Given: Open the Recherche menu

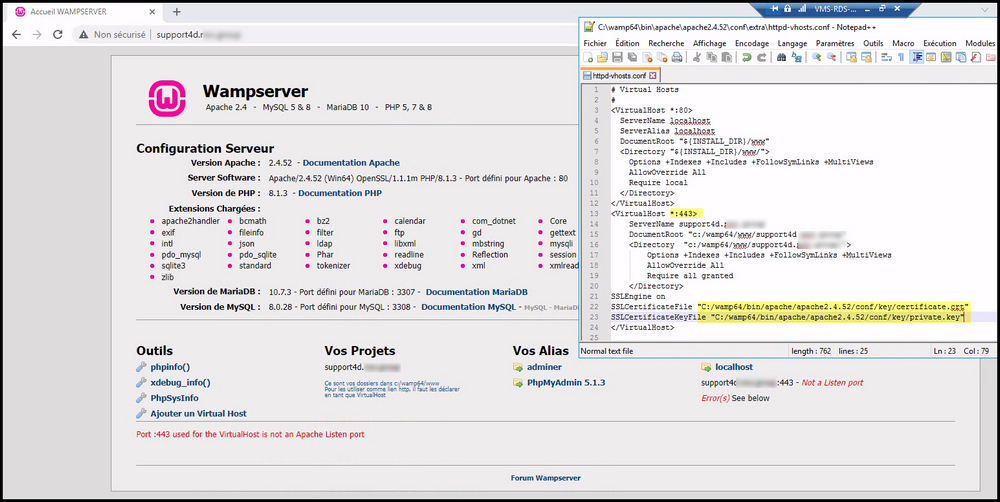Looking at the screenshot, I should pyautogui.click(x=666, y=43).
